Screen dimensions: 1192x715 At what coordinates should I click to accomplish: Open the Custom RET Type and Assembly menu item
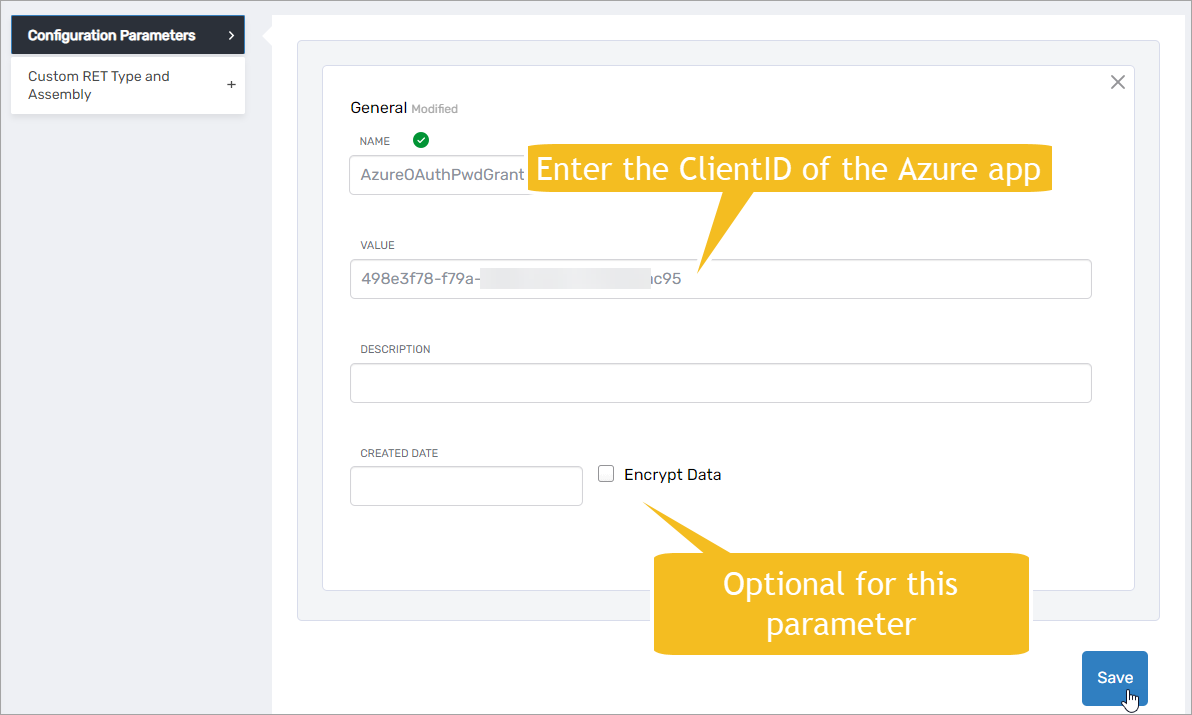point(98,85)
